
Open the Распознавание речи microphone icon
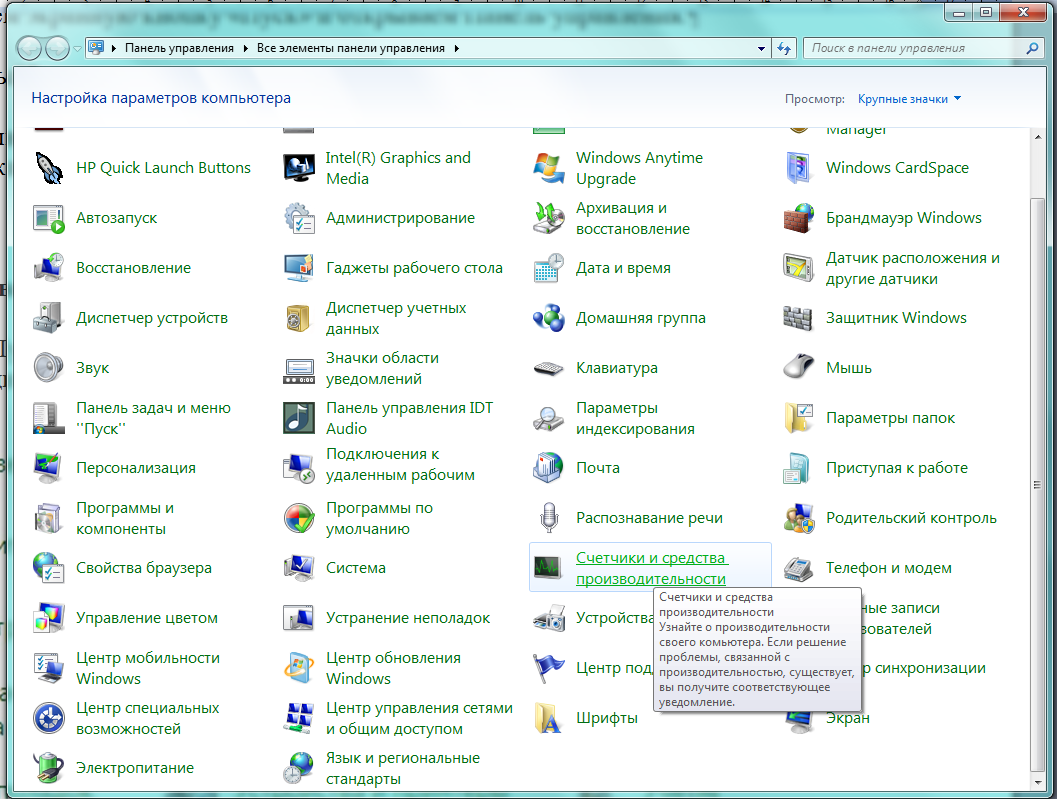point(548,518)
